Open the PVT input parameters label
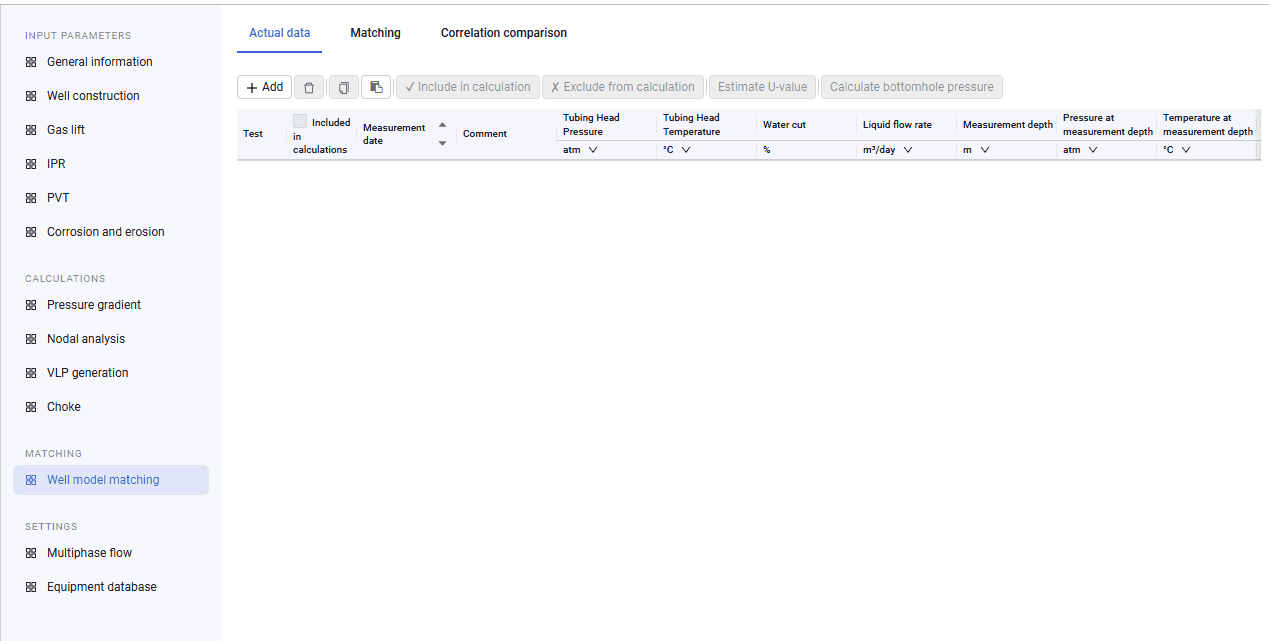1269x641 pixels. click(x=58, y=198)
